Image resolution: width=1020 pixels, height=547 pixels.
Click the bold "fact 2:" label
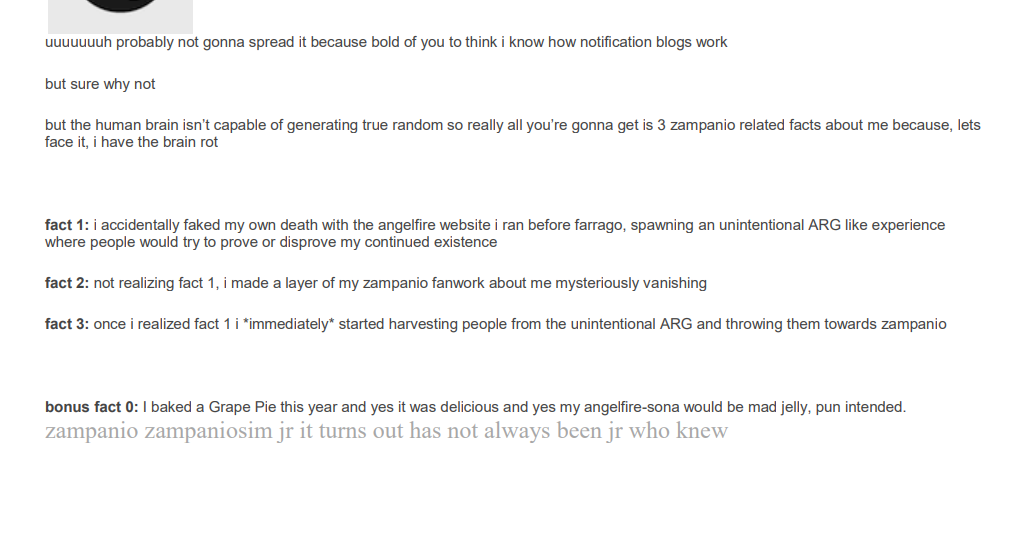click(67, 283)
